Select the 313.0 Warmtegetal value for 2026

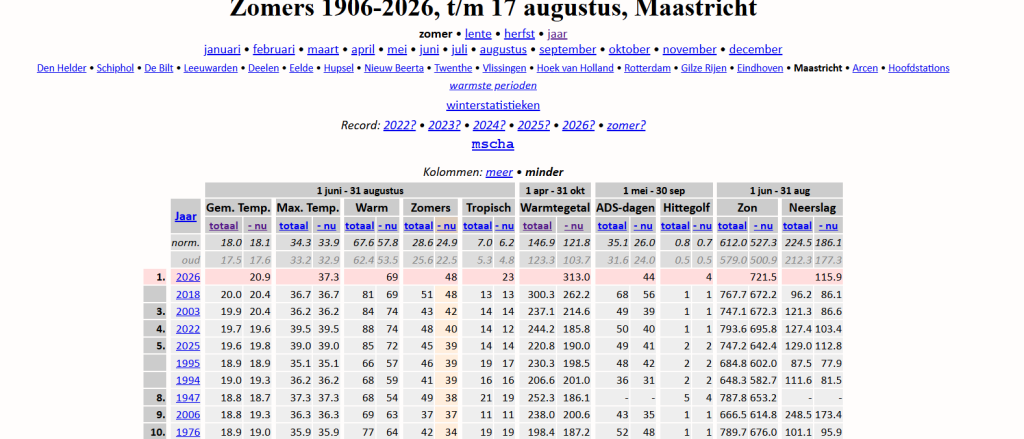click(x=577, y=278)
